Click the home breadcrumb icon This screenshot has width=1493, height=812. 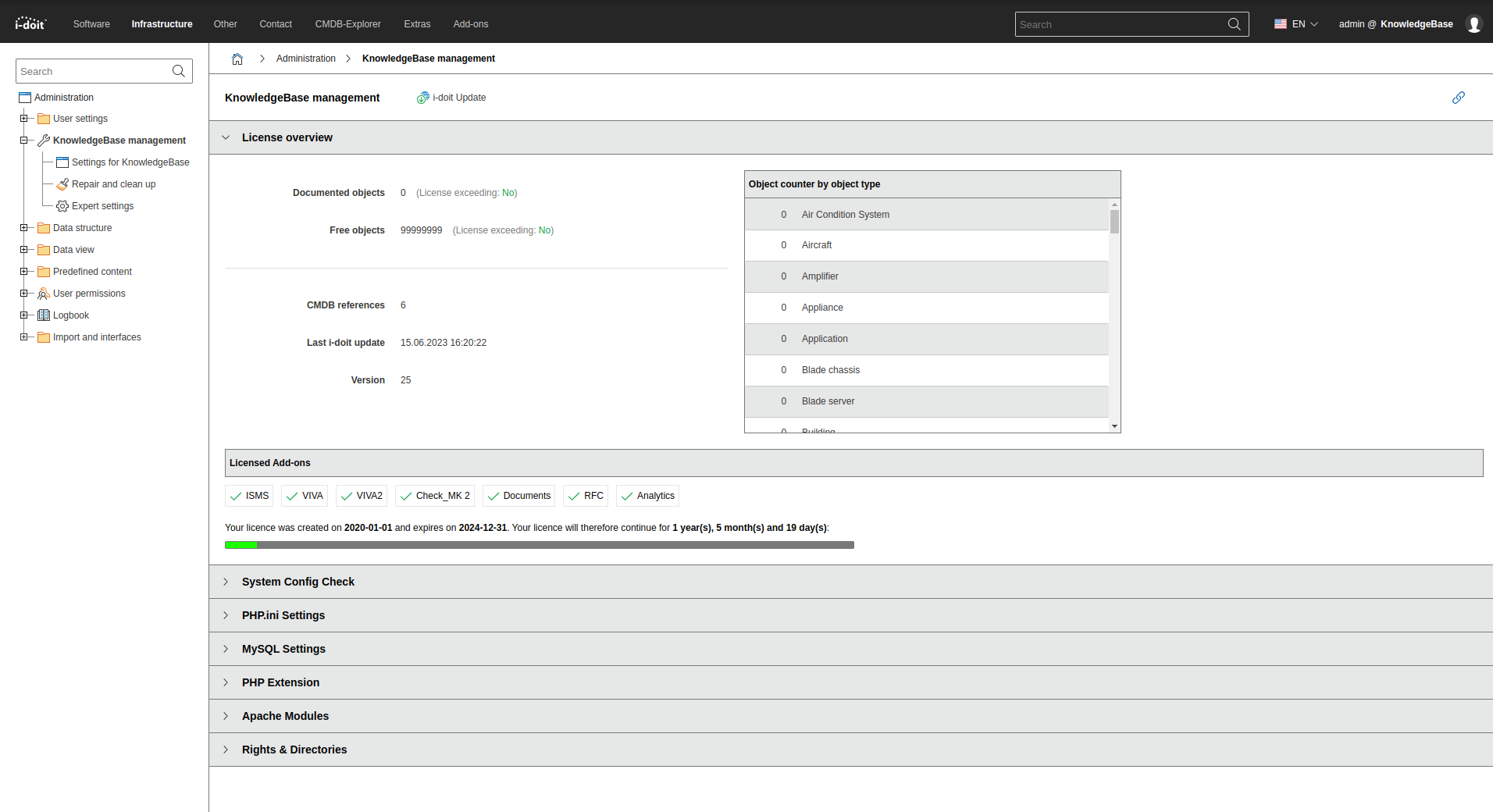coord(237,59)
